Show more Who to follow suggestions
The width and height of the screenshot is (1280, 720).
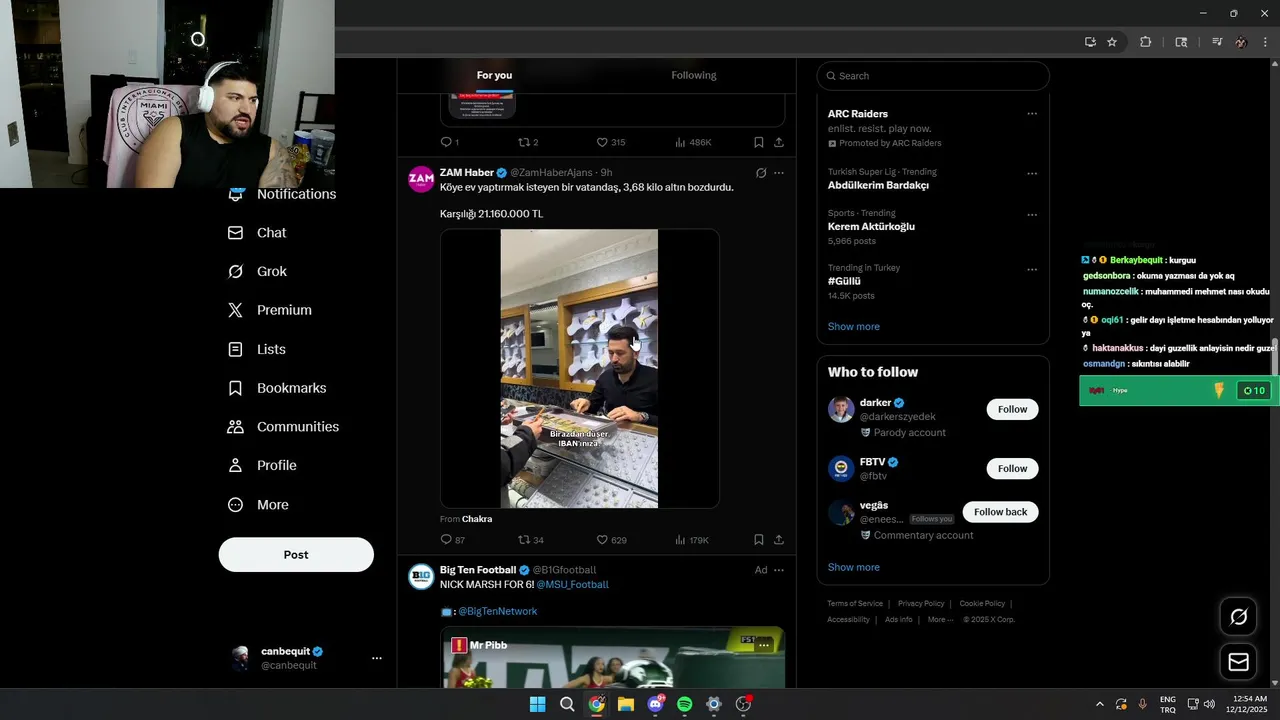tap(853, 567)
